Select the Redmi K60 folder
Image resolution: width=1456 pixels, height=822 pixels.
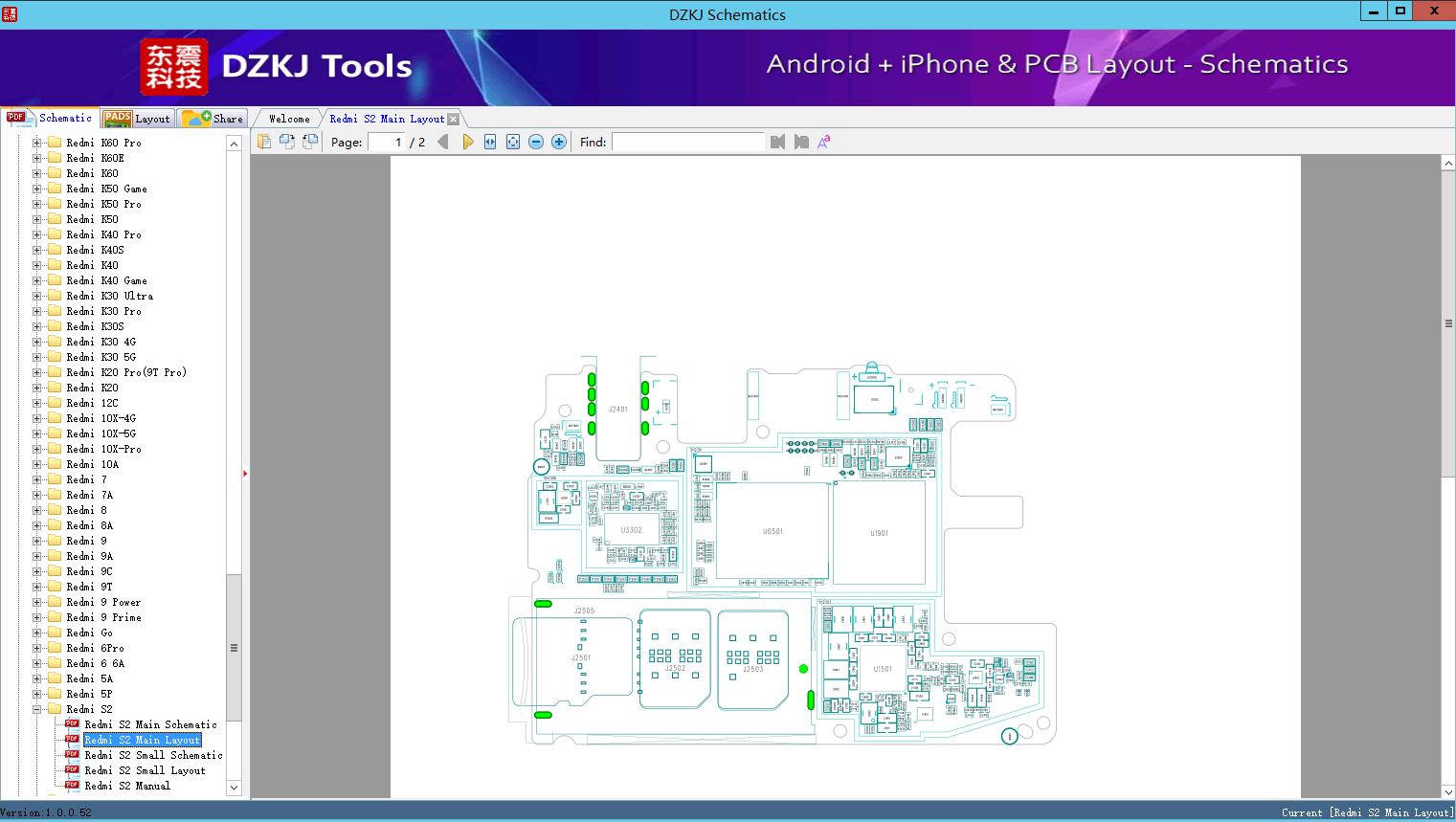[92, 173]
